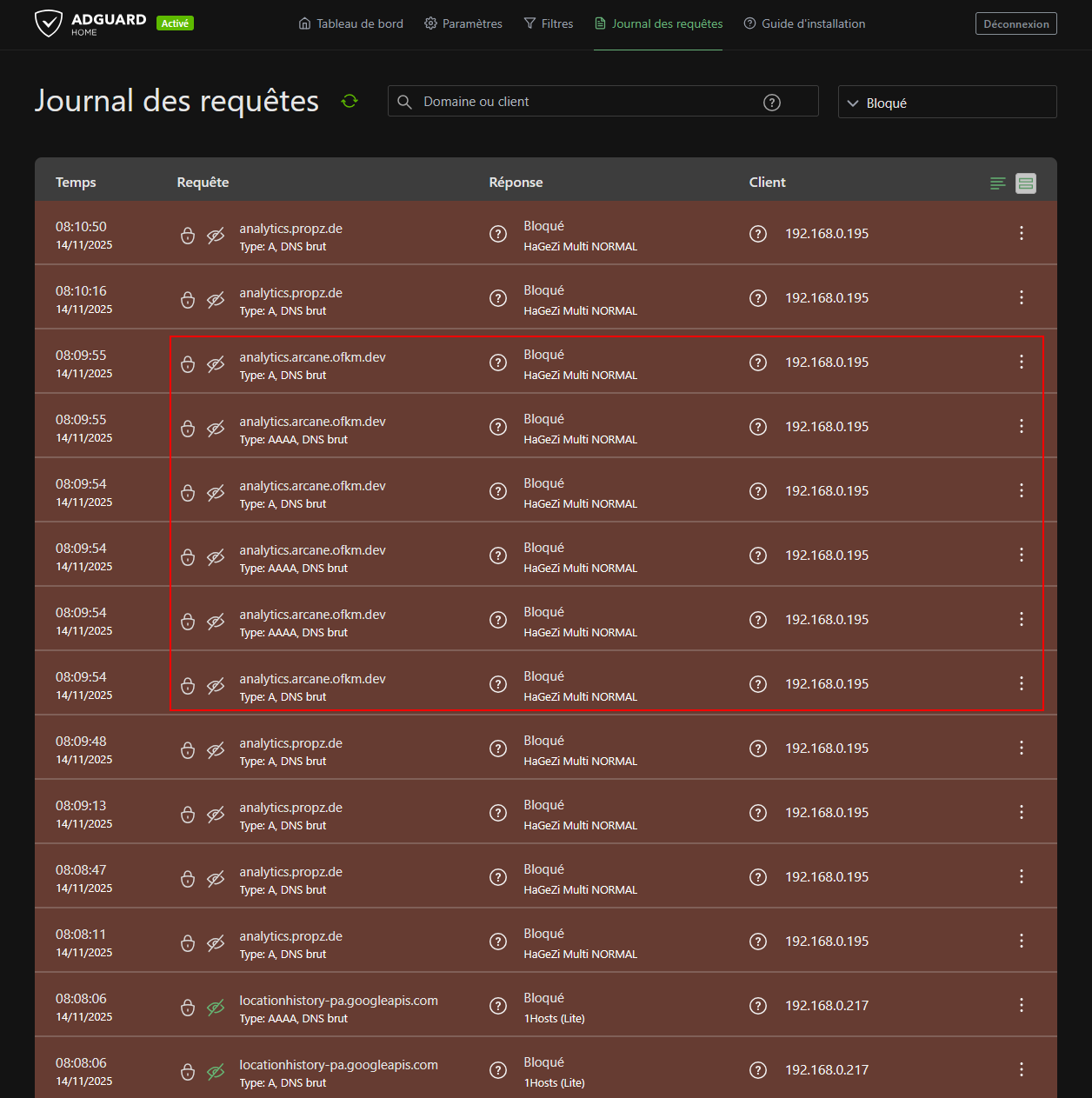Image resolution: width=1092 pixels, height=1098 pixels.
Task: Click the lock icon on the 08:10:50 entry
Action: 188,235
